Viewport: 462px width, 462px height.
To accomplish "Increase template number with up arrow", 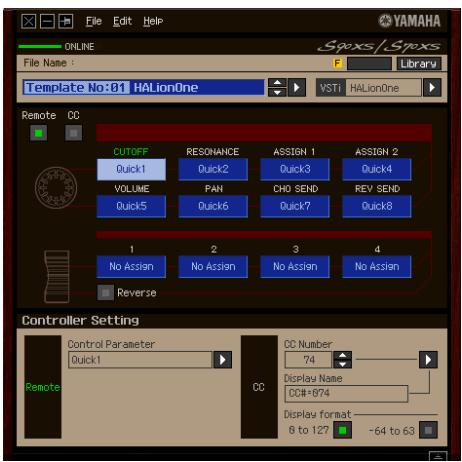I will pos(277,83).
